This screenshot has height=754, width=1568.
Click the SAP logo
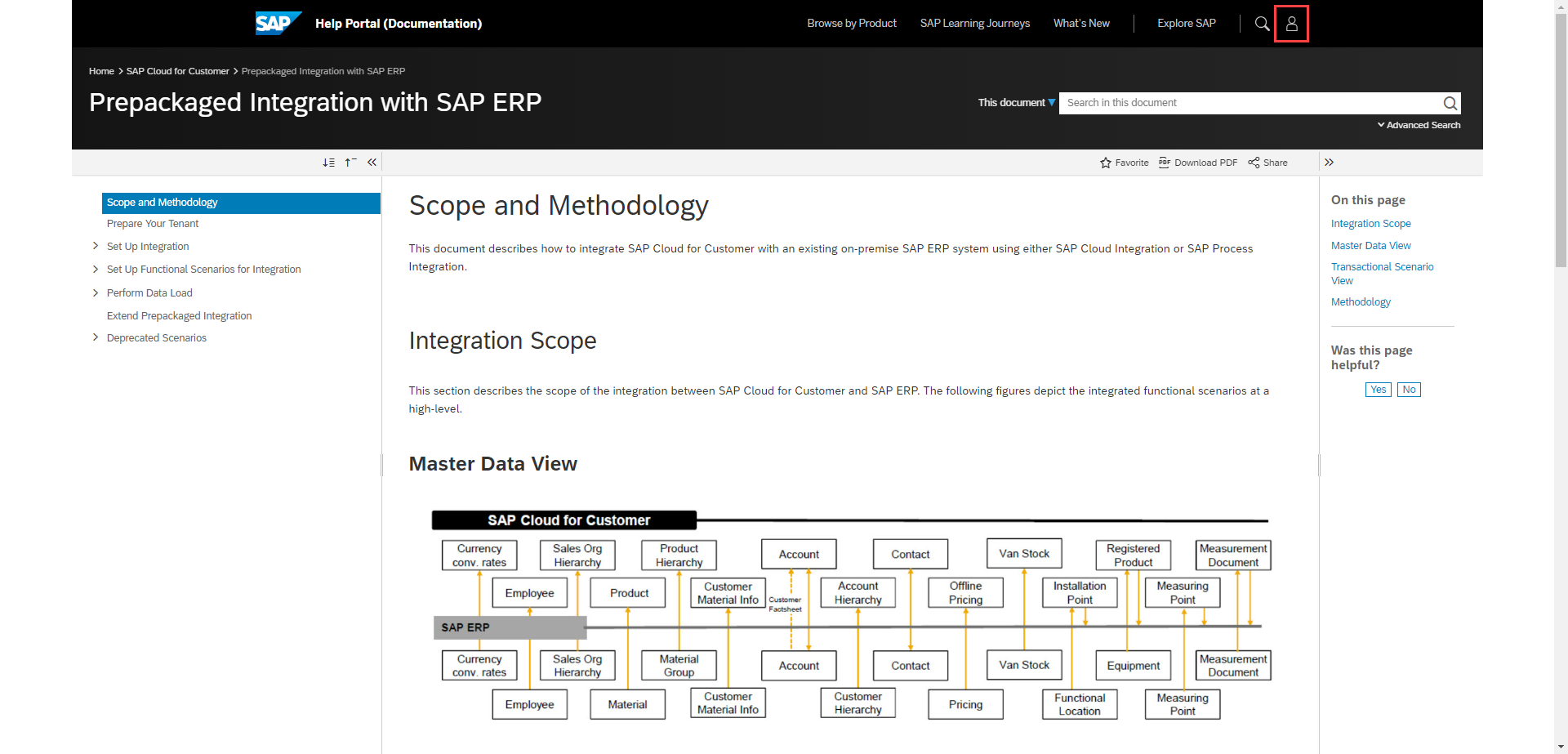(x=278, y=23)
